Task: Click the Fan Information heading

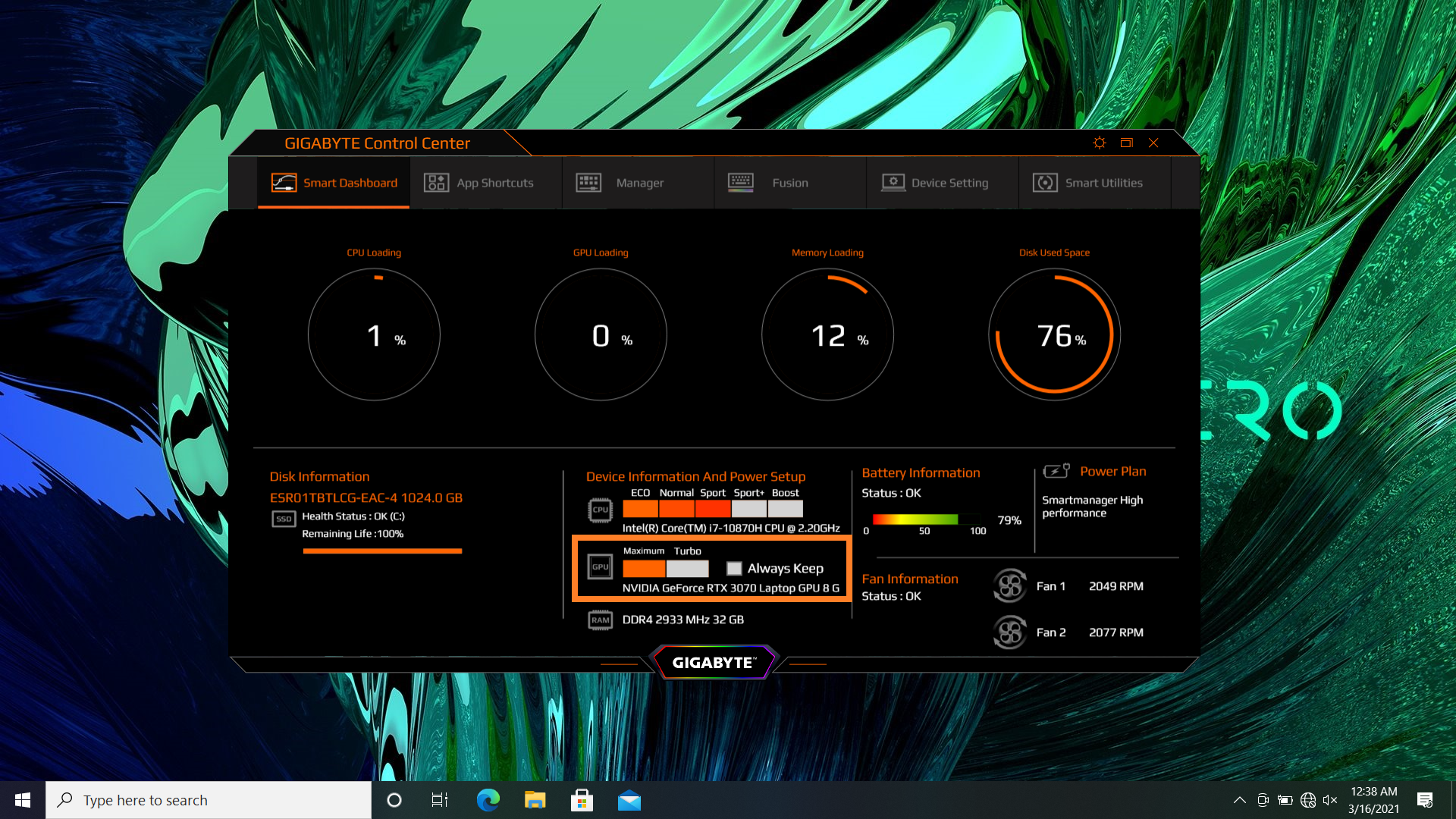Action: pyautogui.click(x=910, y=579)
